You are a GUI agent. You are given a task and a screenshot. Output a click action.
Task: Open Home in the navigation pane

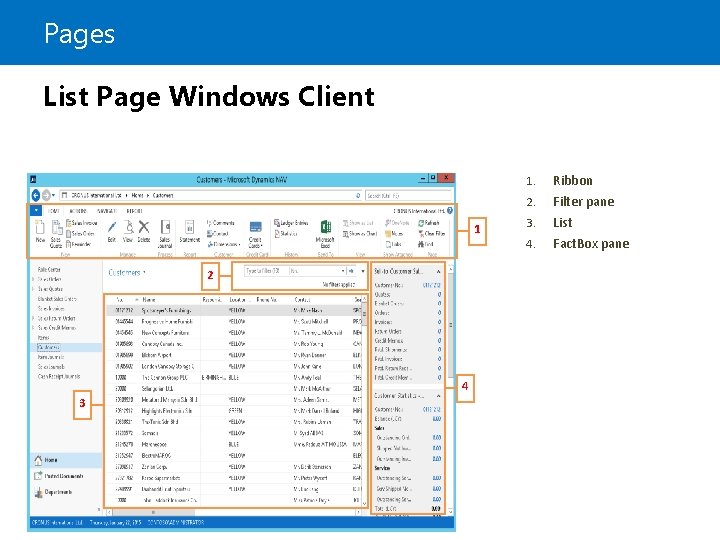point(66,460)
